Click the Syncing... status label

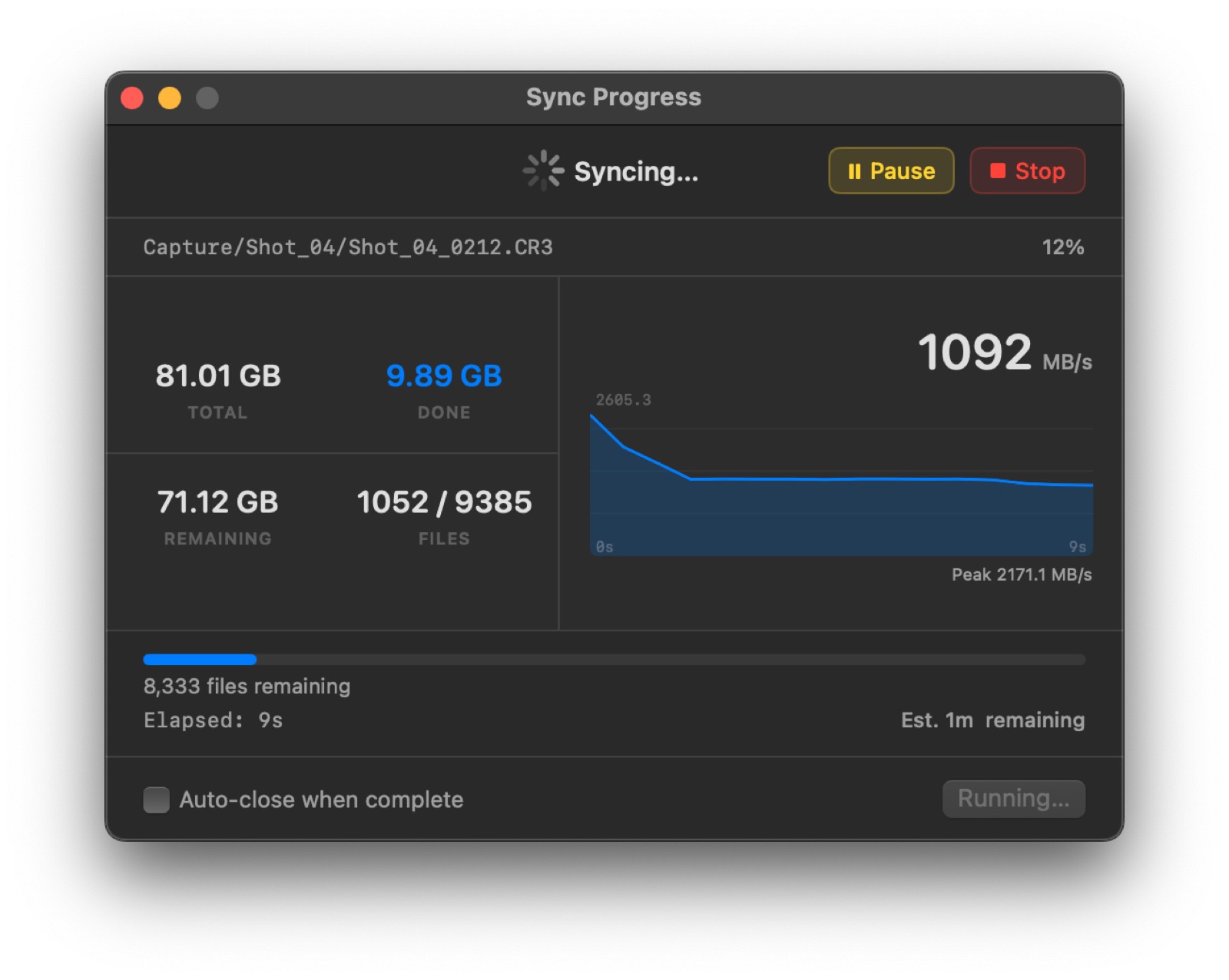point(636,171)
